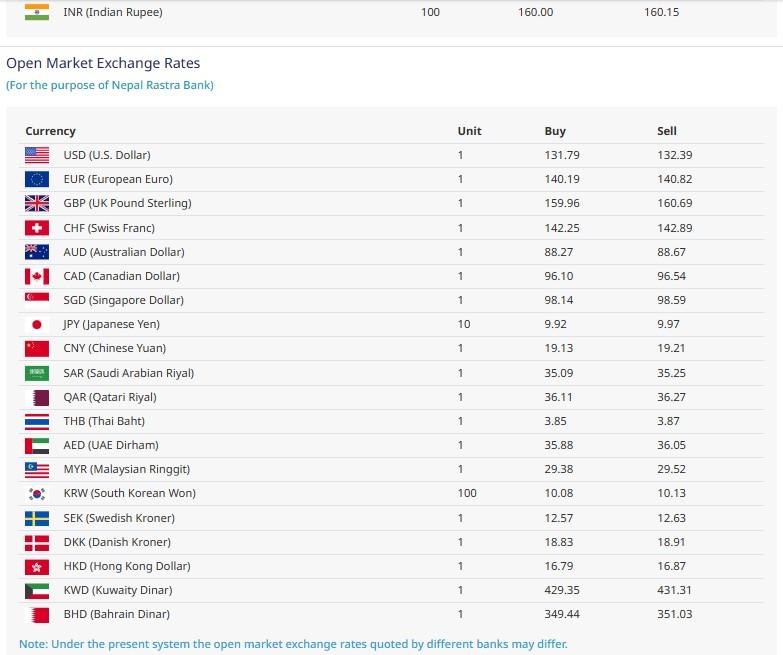
Task: Select the USD sell rate 132.39
Action: point(674,155)
